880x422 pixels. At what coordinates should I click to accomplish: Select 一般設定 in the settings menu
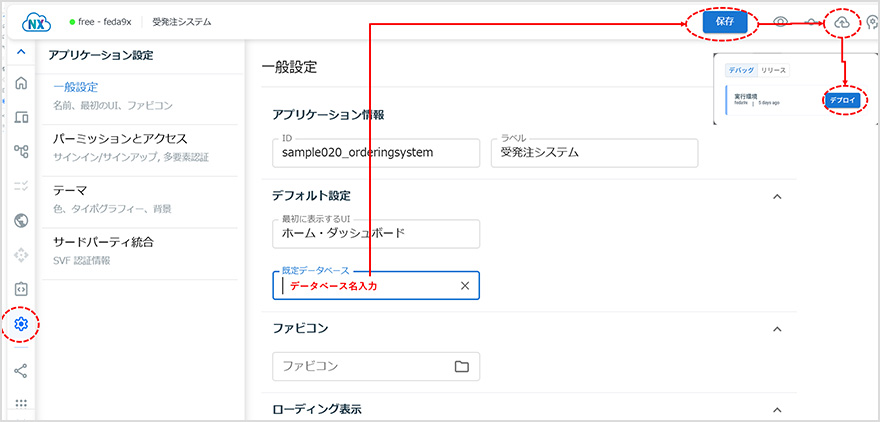coord(140,95)
